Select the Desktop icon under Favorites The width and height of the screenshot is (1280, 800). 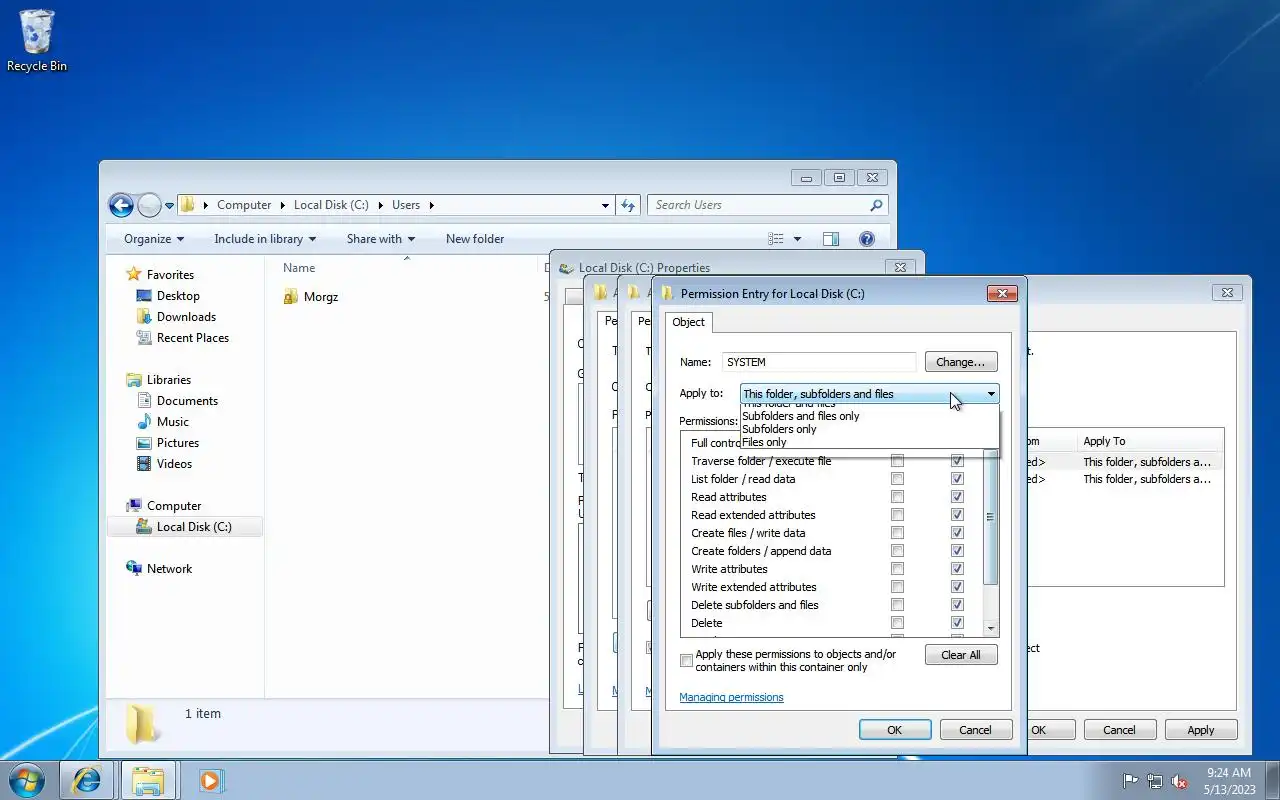tap(144, 296)
